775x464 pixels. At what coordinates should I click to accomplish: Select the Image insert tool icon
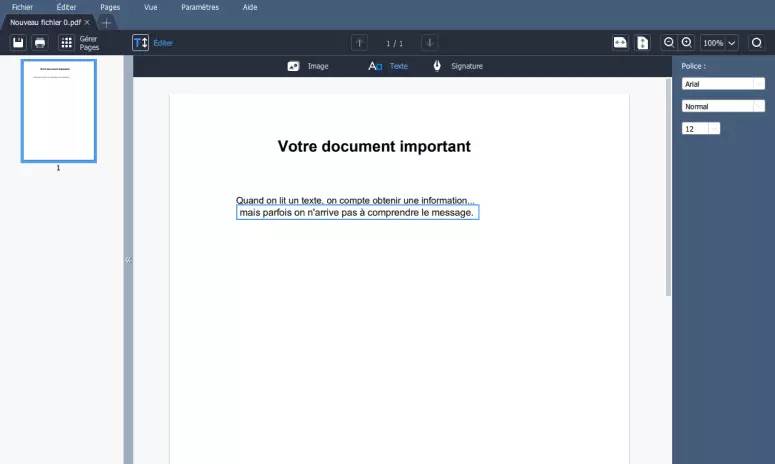point(293,66)
